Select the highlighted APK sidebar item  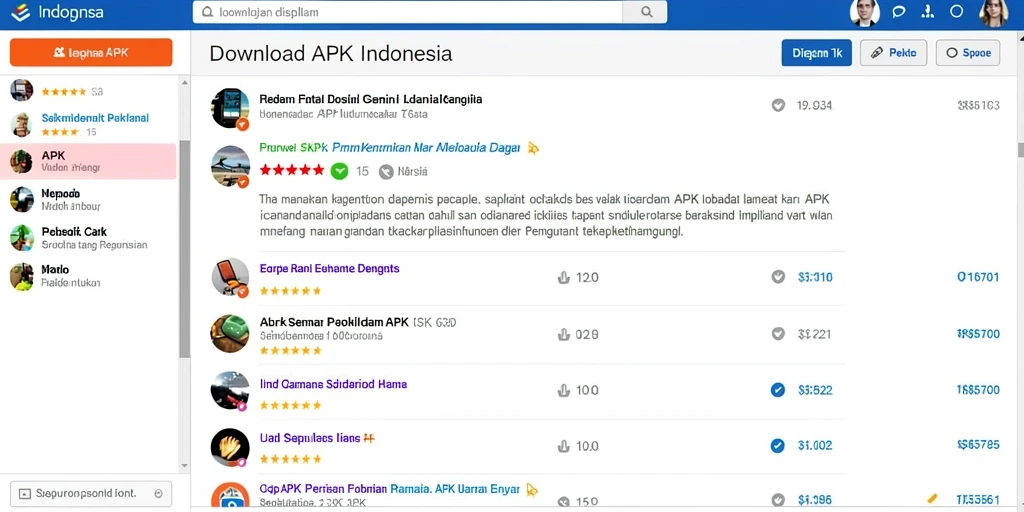[88, 161]
